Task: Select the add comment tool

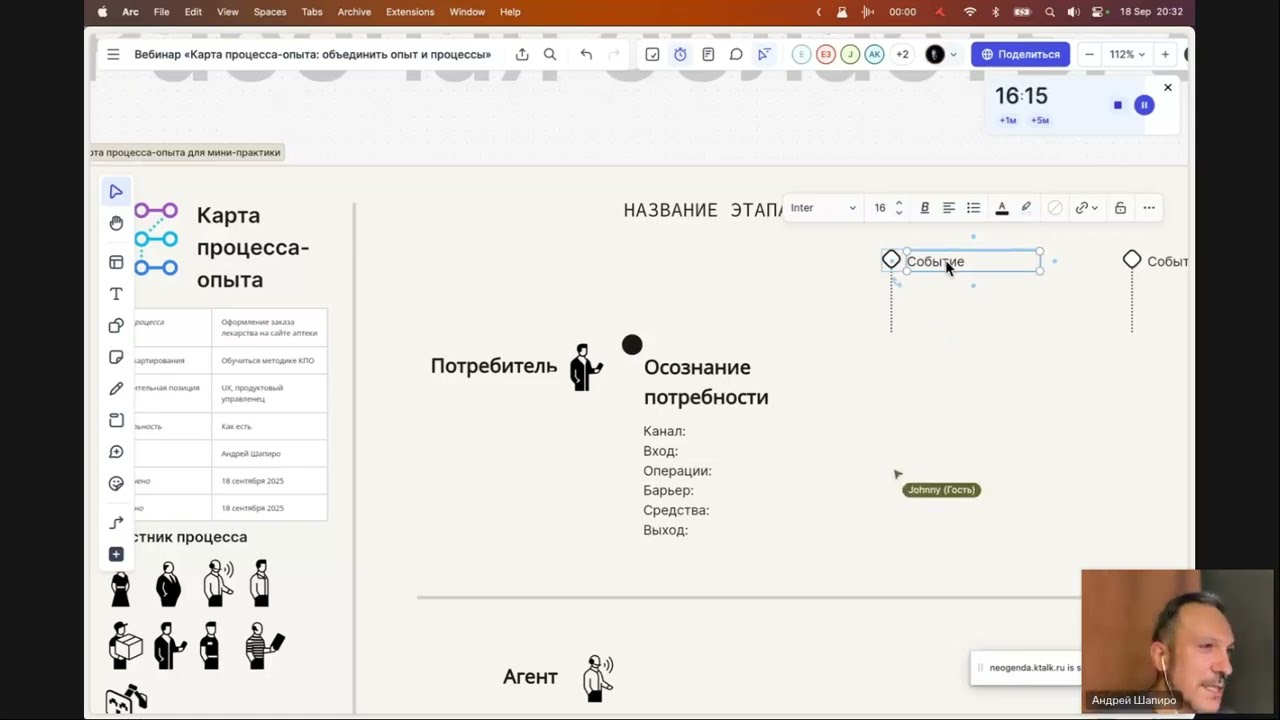Action: click(116, 452)
